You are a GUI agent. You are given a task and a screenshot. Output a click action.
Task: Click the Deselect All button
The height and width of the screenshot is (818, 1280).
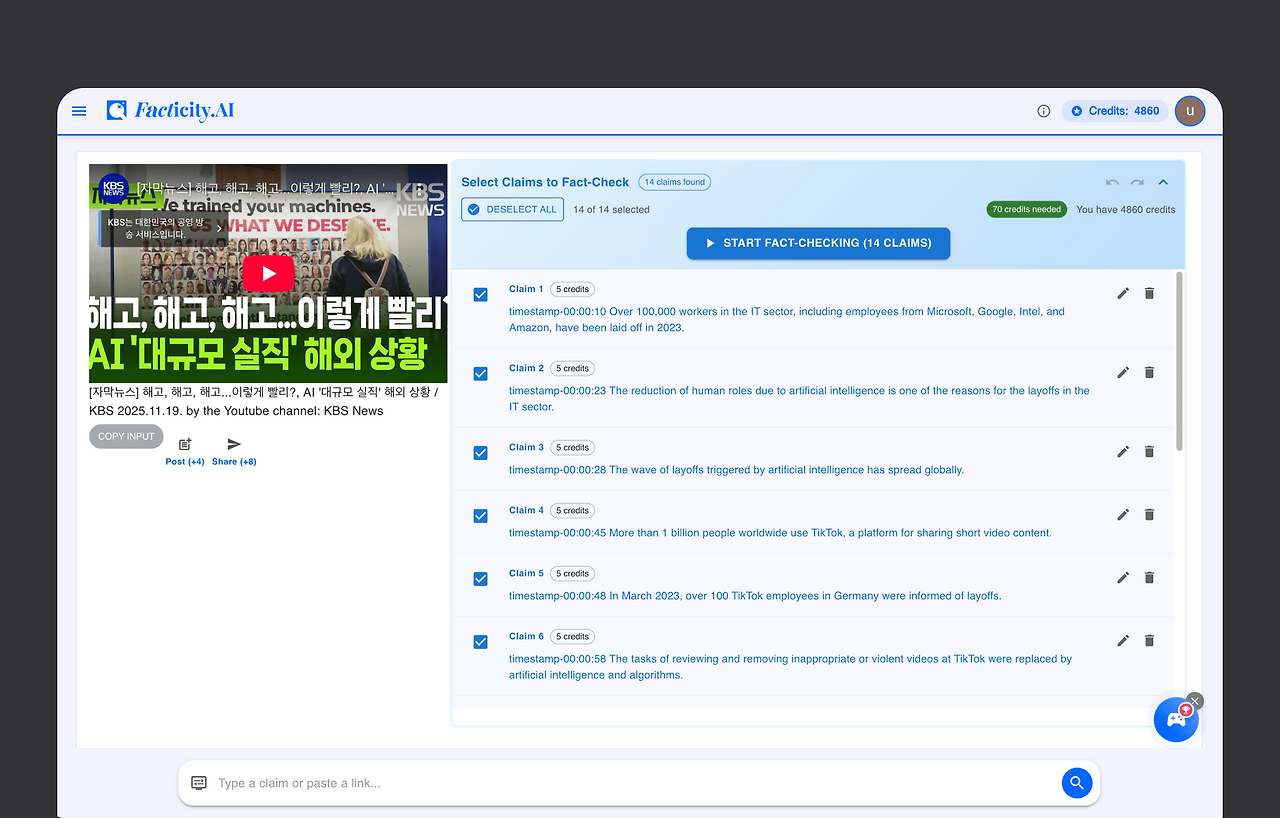coord(512,209)
